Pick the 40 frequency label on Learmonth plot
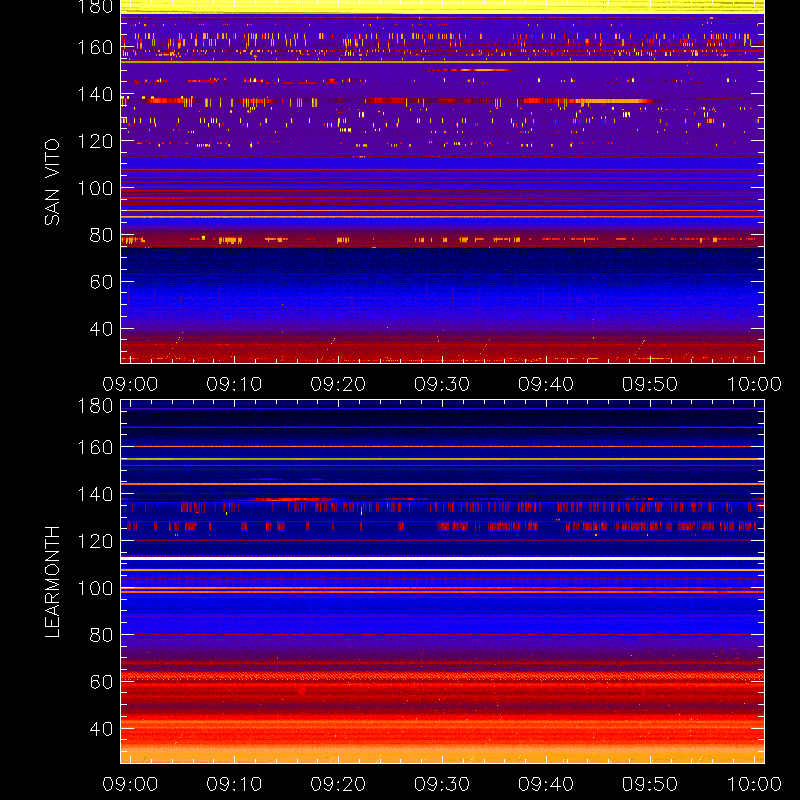Screen dimensions: 800x800 point(102,729)
